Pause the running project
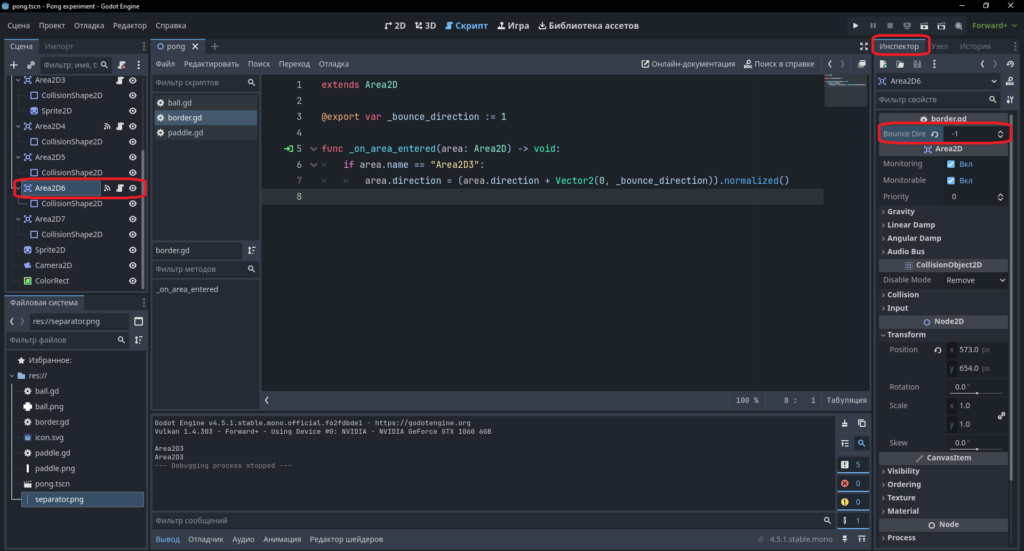Image resolution: width=1024 pixels, height=551 pixels. coord(872,25)
